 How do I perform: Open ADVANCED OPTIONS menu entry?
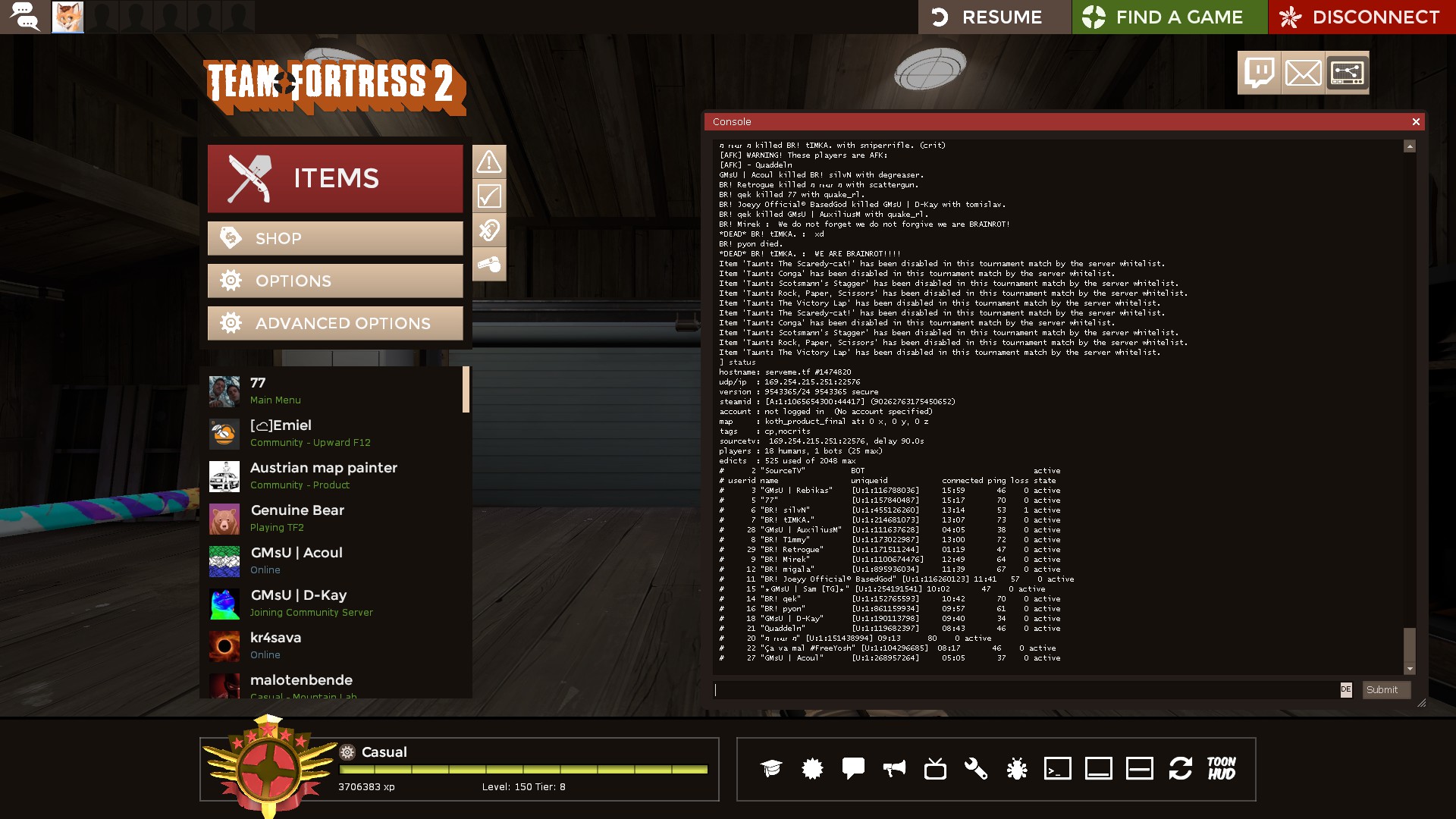335,323
